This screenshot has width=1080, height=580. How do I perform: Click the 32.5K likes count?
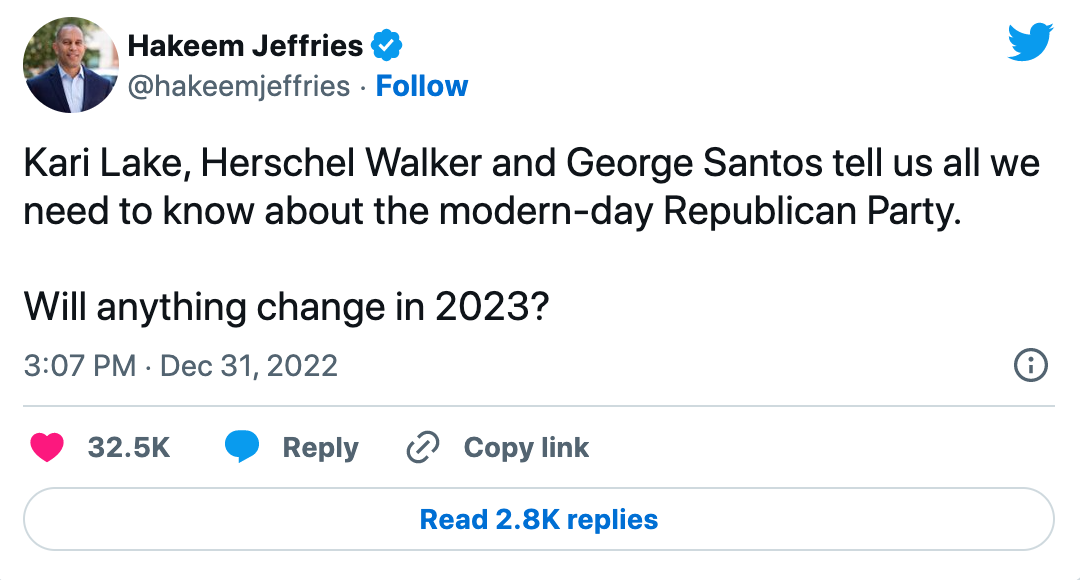[129, 448]
